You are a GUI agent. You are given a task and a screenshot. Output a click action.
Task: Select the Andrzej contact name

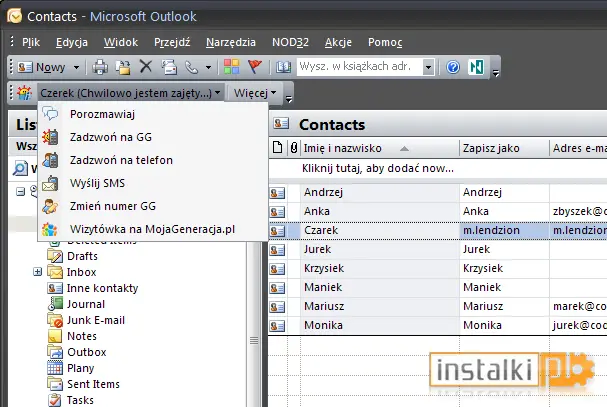(323, 192)
